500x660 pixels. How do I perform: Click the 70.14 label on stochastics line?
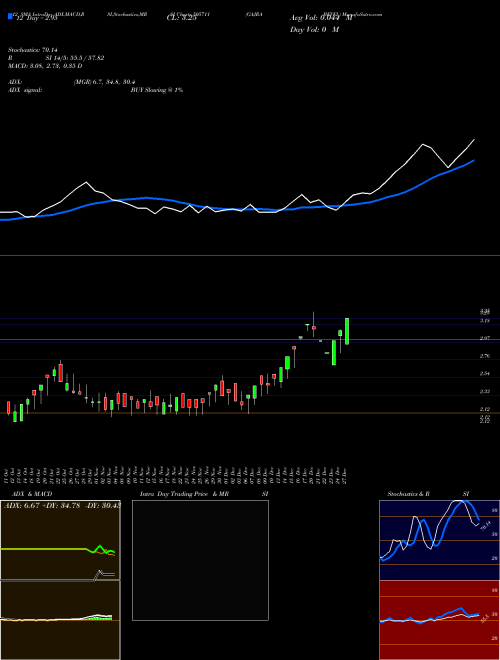pos(486,526)
